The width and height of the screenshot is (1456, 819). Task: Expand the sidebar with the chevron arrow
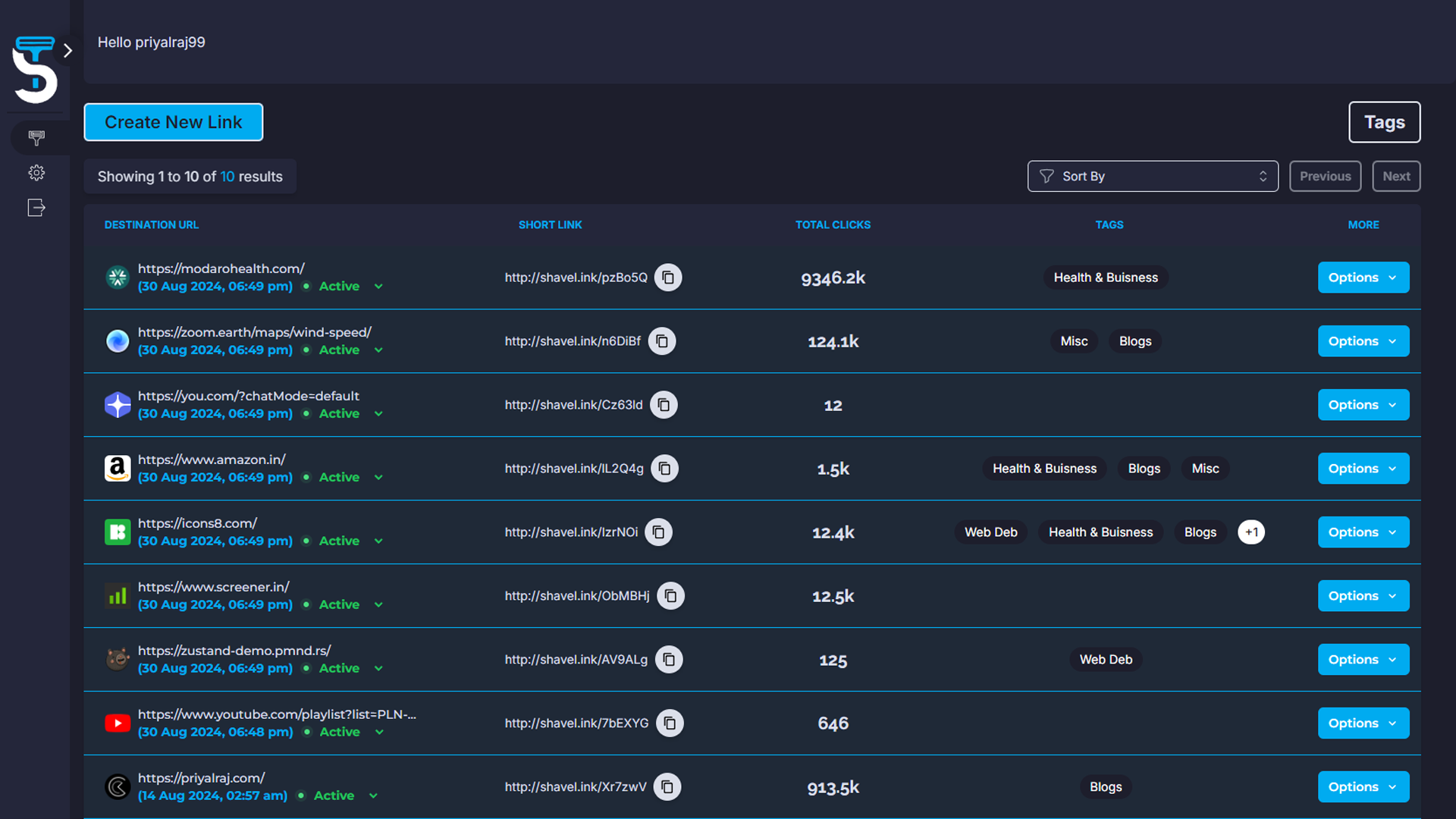coord(67,50)
